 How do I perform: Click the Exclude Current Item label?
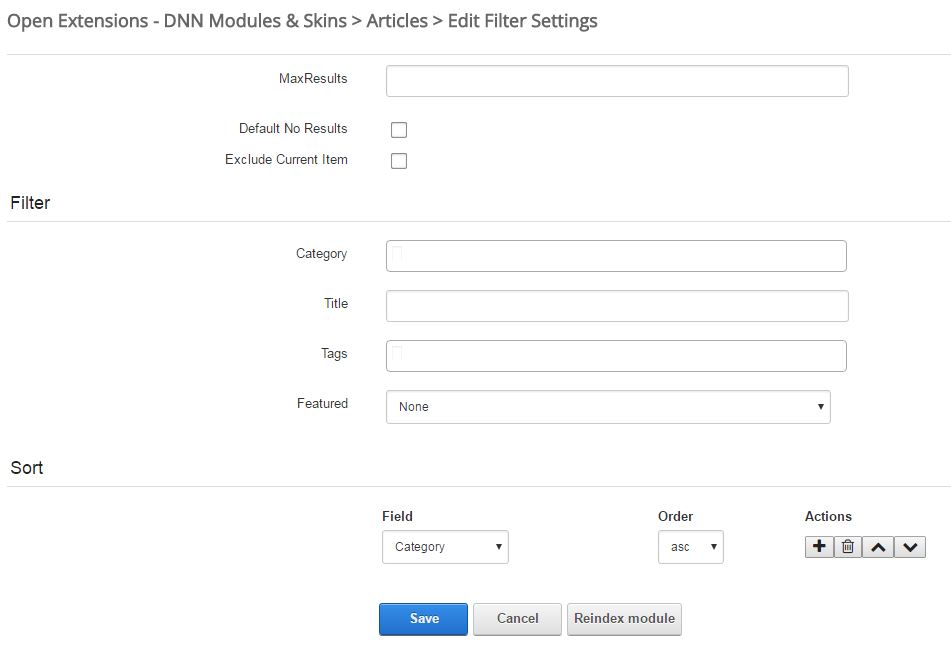pos(286,160)
